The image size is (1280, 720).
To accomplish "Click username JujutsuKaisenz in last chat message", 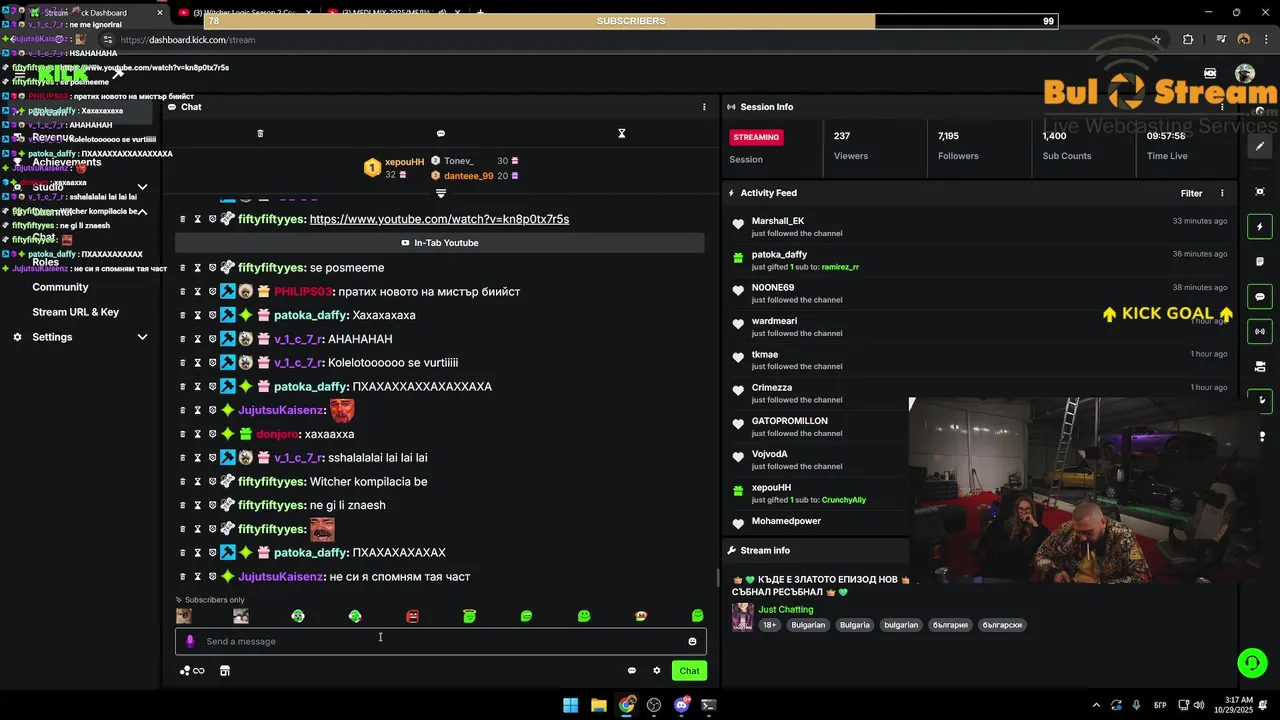I will [x=281, y=576].
